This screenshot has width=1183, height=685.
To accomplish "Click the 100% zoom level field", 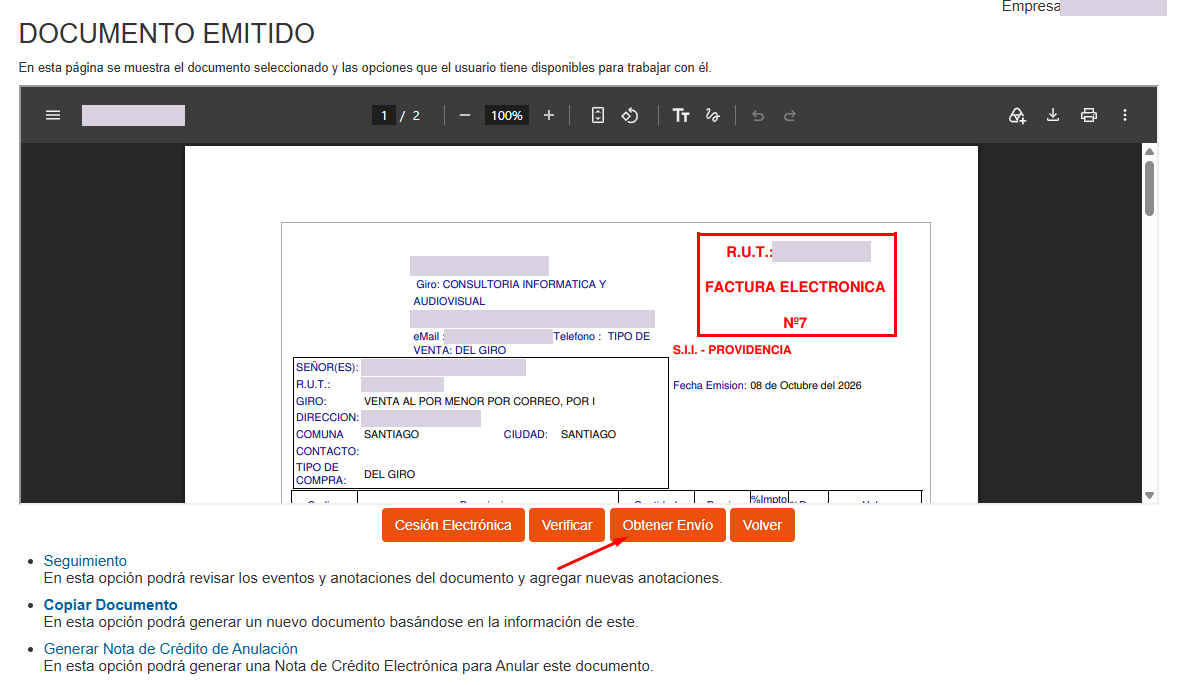I will [x=506, y=115].
